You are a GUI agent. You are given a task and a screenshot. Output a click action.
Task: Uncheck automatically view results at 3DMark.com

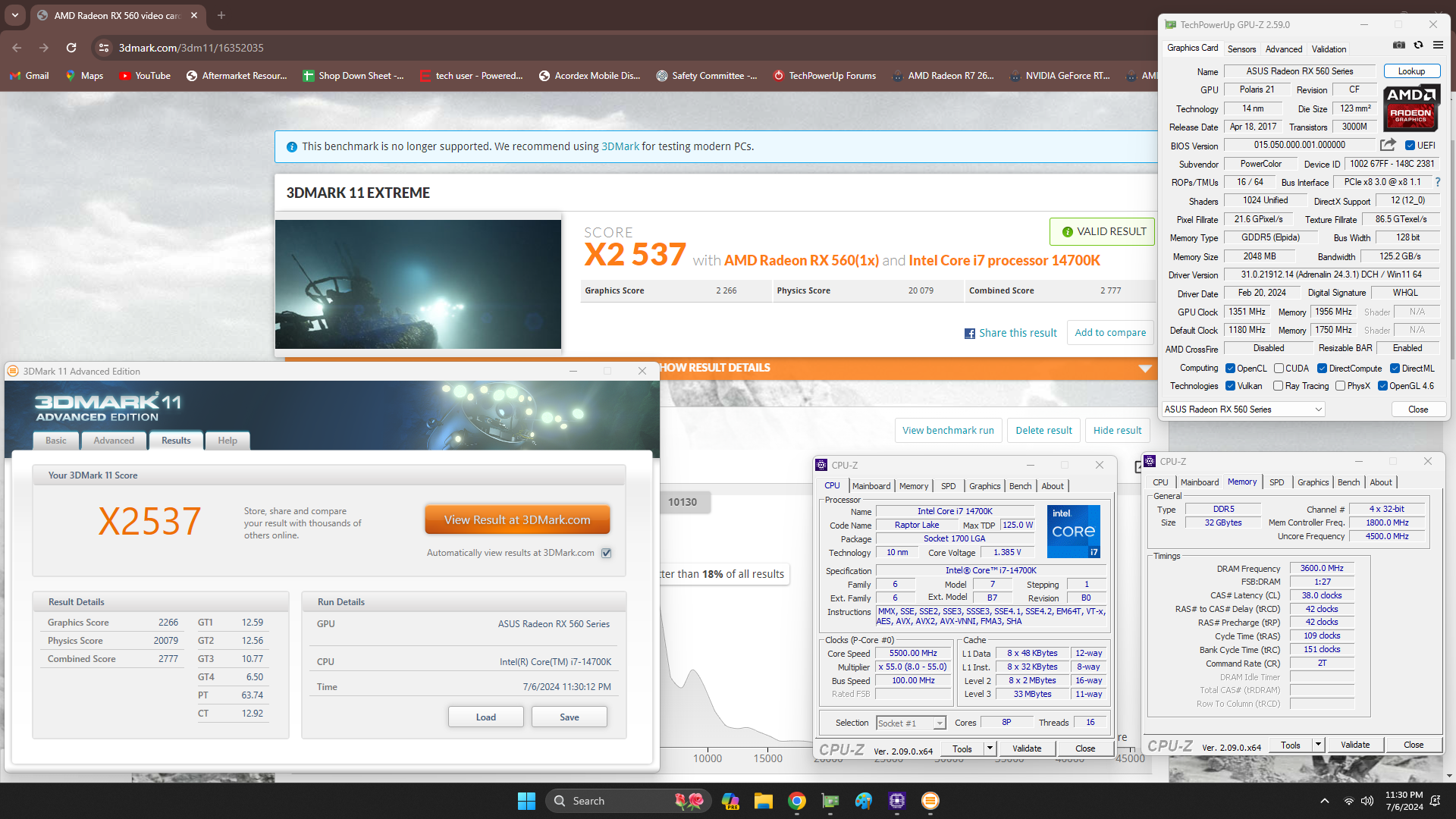tap(607, 553)
